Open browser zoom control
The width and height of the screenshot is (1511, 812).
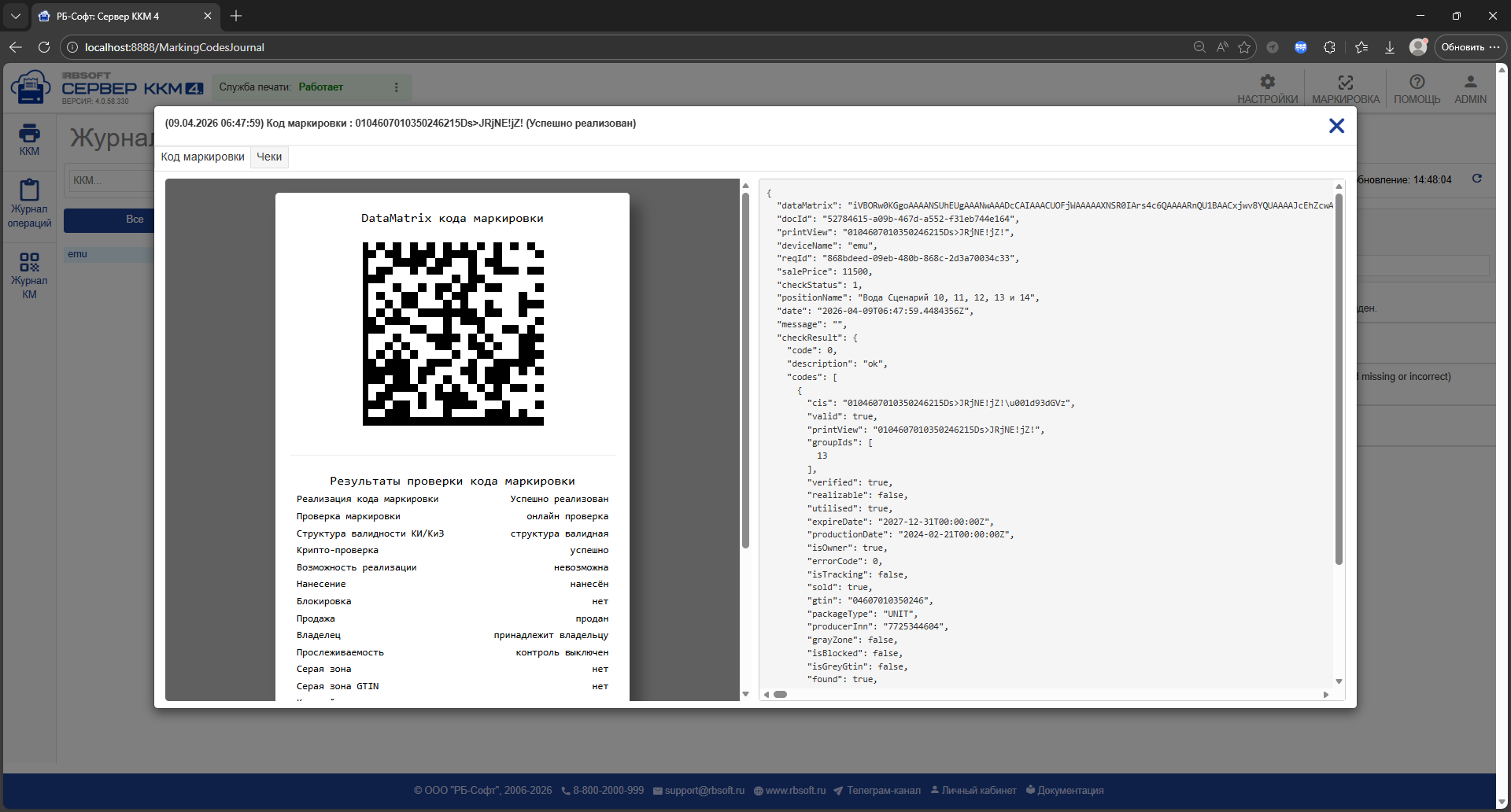tap(1199, 47)
